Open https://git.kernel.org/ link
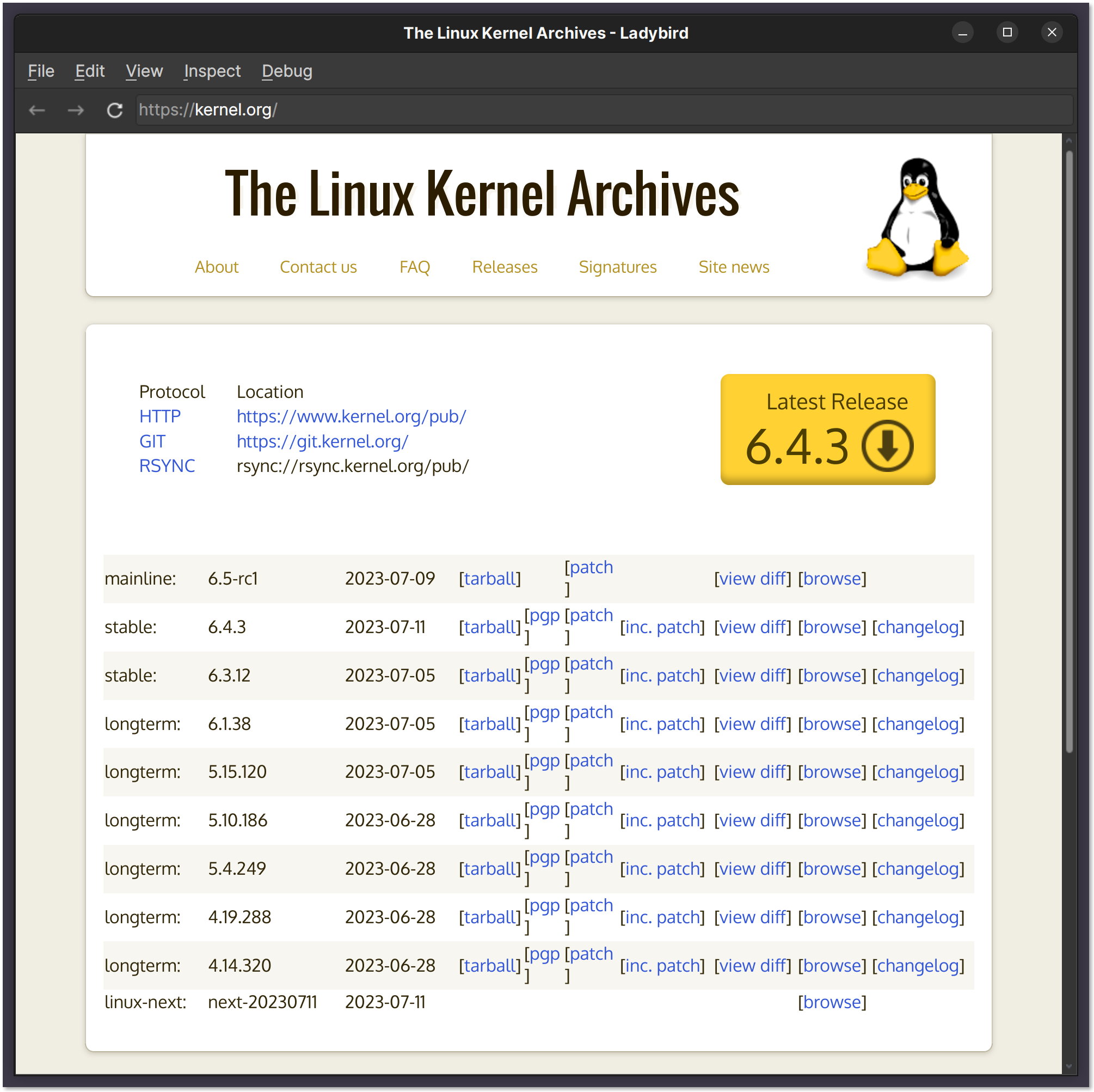The height and width of the screenshot is (1092, 1094). tap(322, 441)
